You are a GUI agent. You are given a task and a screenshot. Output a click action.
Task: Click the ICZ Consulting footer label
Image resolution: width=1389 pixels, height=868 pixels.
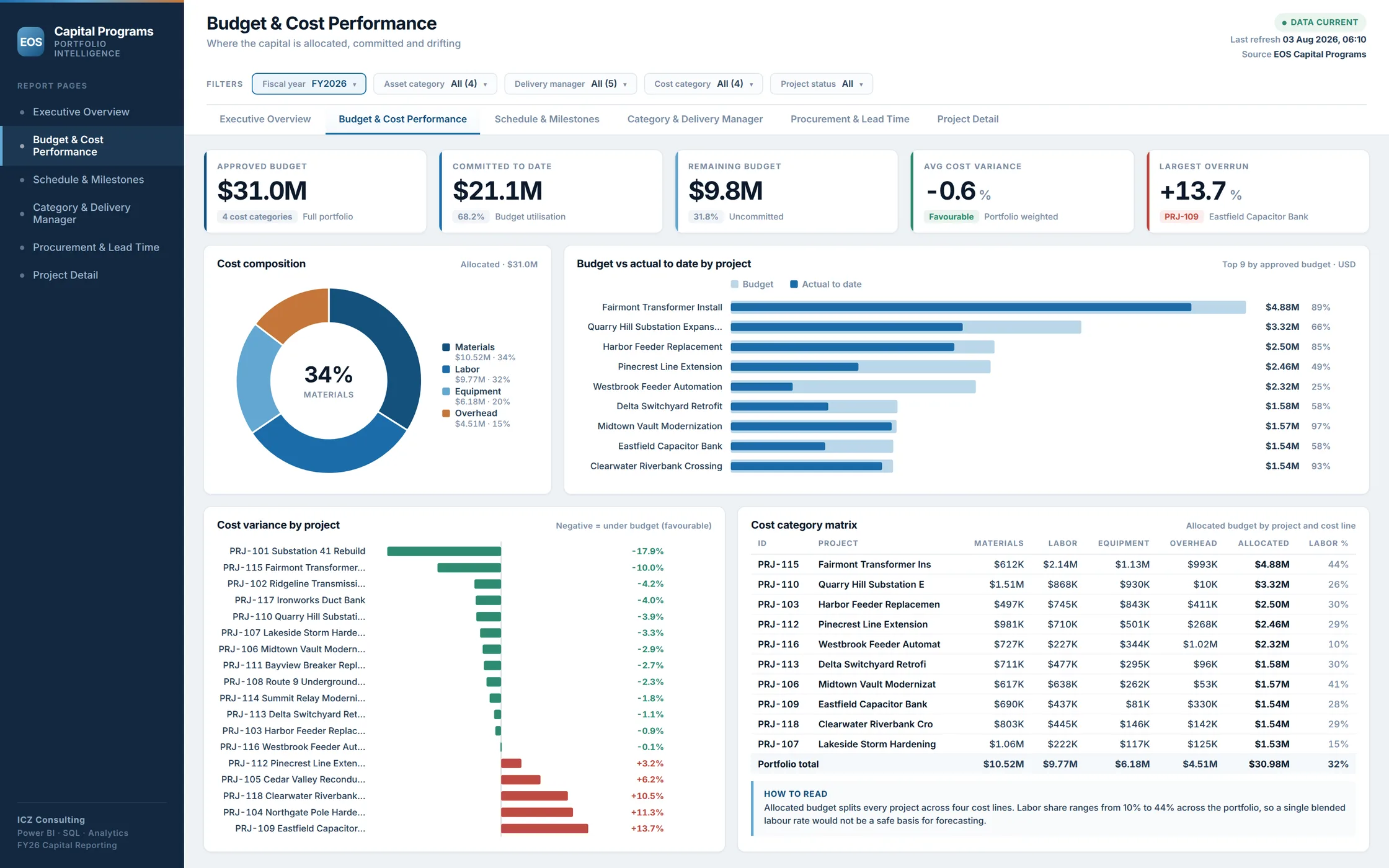click(51, 820)
